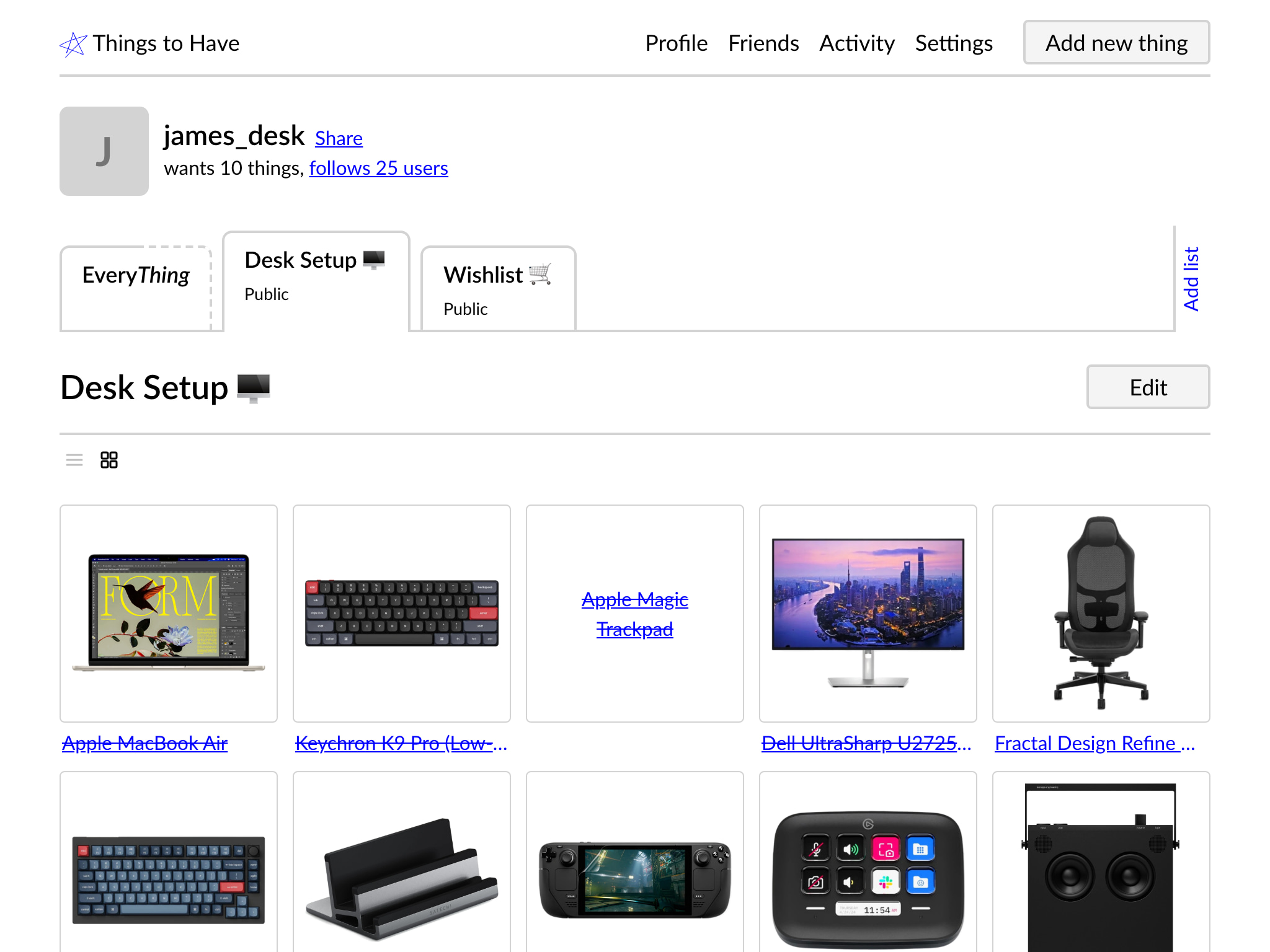This screenshot has height=952, width=1270.
Task: Open the Satechi laptop stand thumbnail
Action: (402, 862)
